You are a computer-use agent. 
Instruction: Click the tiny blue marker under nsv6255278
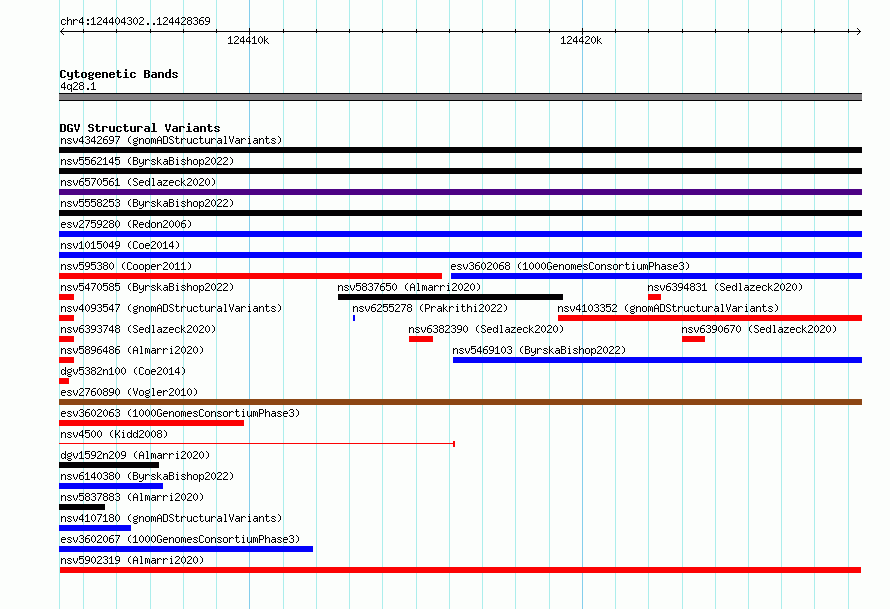tap(354, 318)
